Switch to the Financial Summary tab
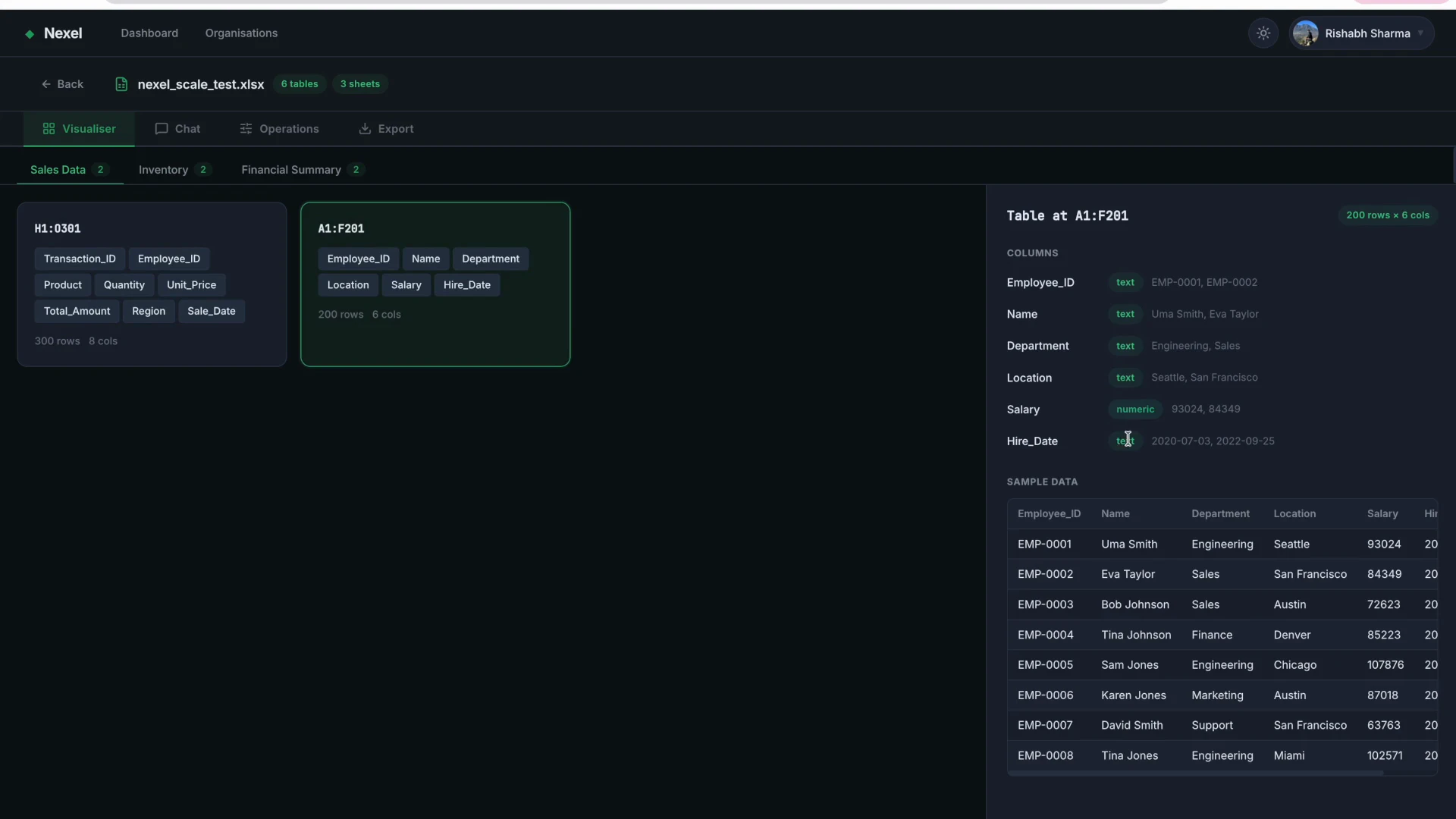1456x819 pixels. [x=290, y=170]
